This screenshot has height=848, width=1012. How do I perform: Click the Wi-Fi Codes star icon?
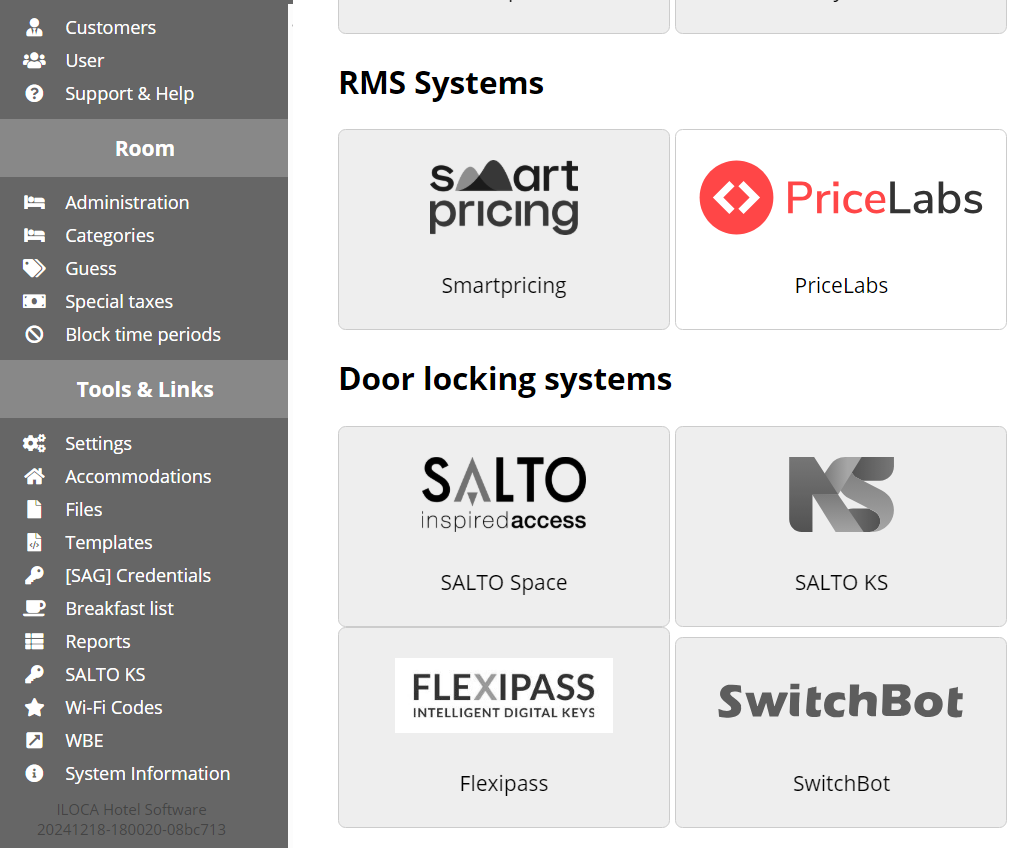[x=34, y=707]
